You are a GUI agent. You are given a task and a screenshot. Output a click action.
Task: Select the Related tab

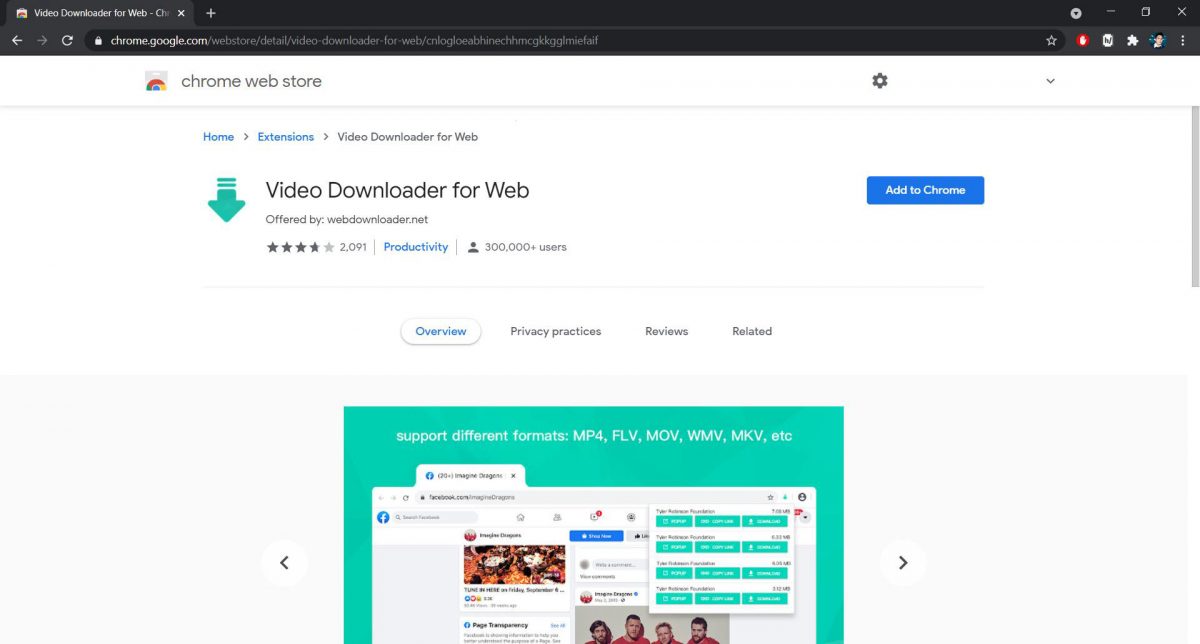click(751, 331)
